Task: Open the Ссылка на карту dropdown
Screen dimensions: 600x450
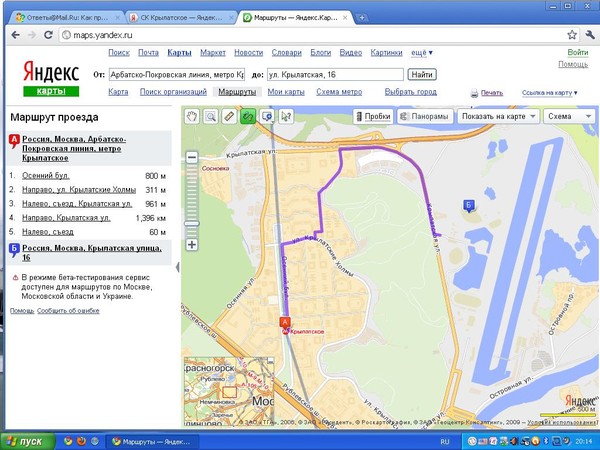Action: coord(549,93)
